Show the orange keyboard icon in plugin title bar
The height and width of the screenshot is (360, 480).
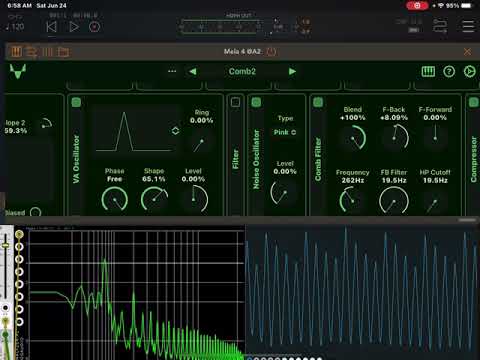pyautogui.click(x=16, y=52)
